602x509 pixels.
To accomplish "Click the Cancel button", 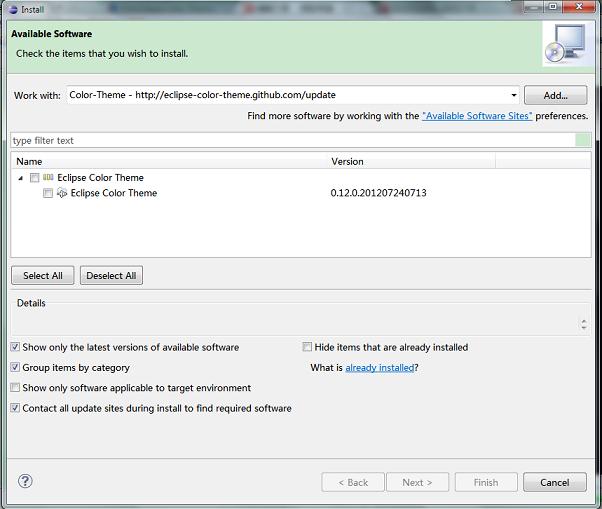I will pos(555,482).
